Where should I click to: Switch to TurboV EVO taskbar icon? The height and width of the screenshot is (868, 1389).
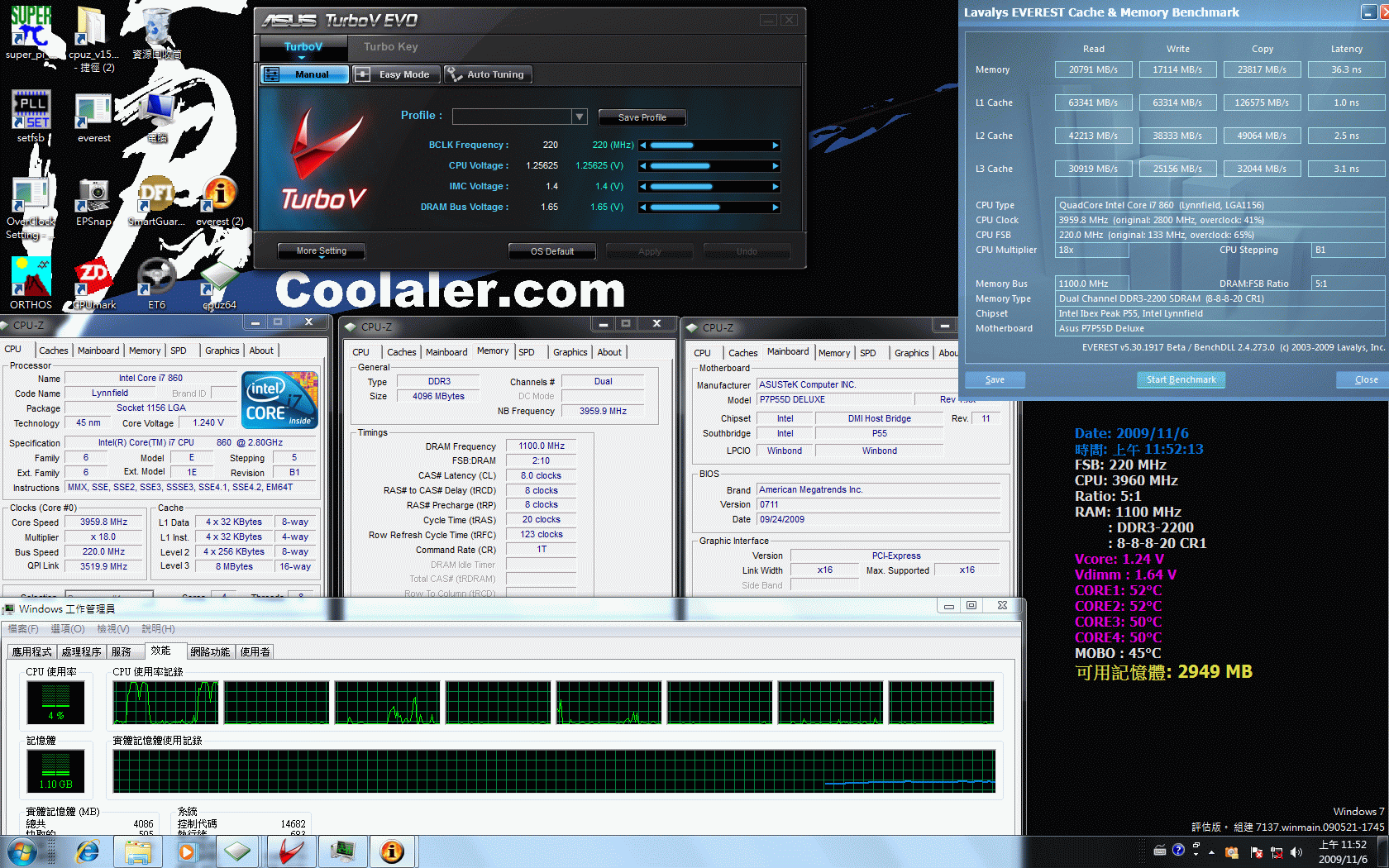290,851
